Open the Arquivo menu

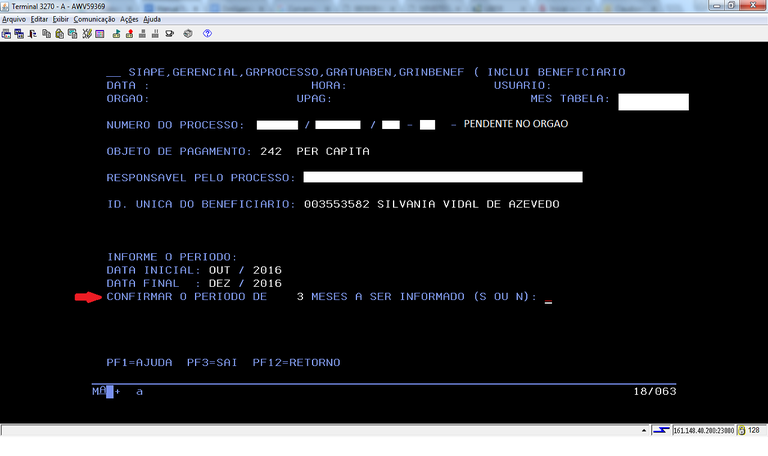pyautogui.click(x=14, y=20)
